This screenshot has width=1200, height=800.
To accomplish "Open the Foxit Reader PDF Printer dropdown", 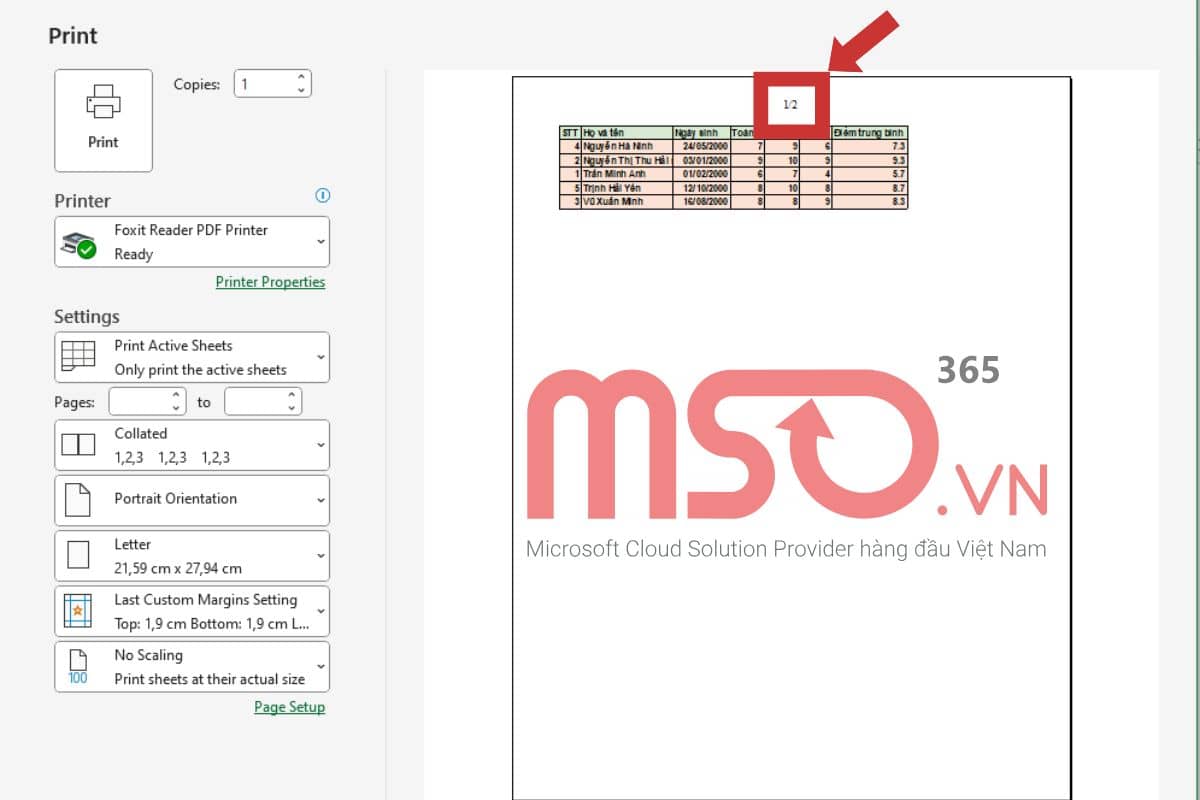I will pyautogui.click(x=191, y=242).
